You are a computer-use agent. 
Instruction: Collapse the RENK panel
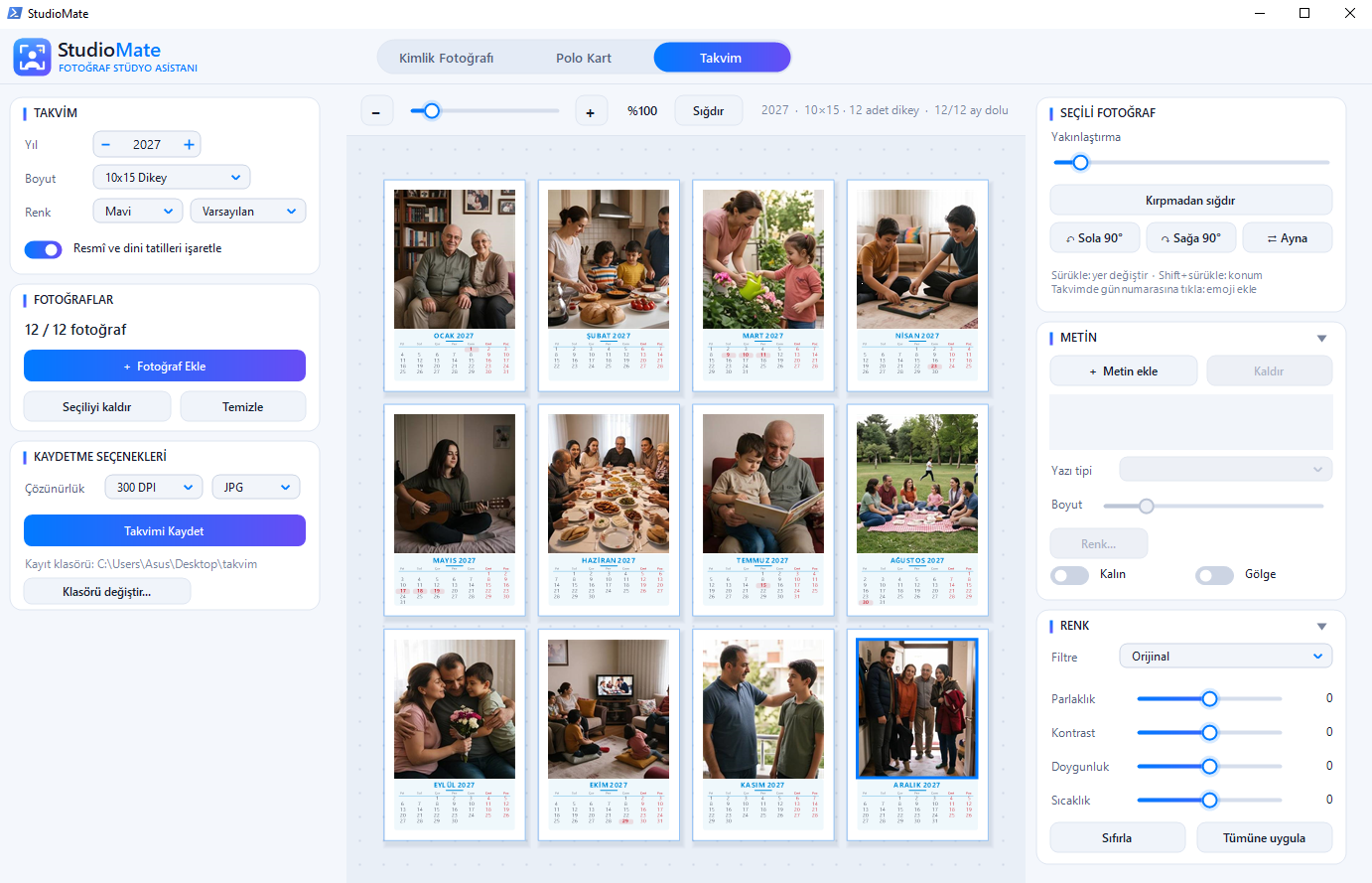[1321, 627]
